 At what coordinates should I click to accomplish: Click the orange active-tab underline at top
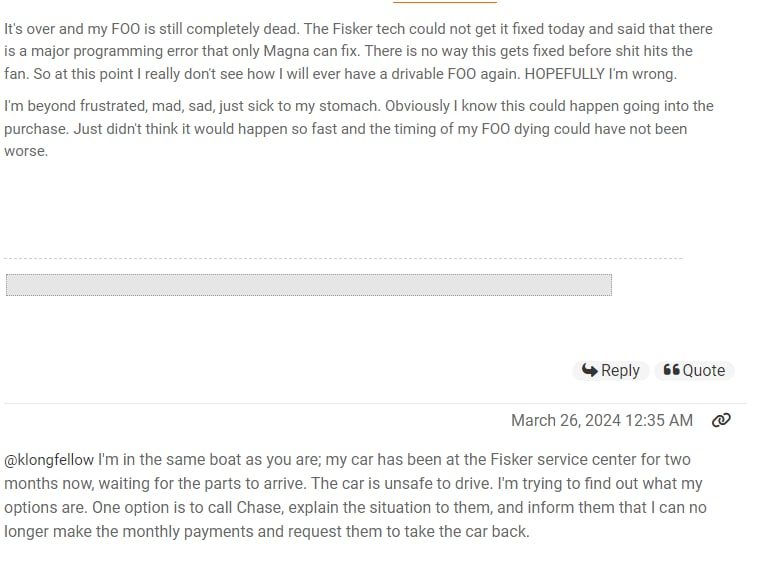click(445, 2)
